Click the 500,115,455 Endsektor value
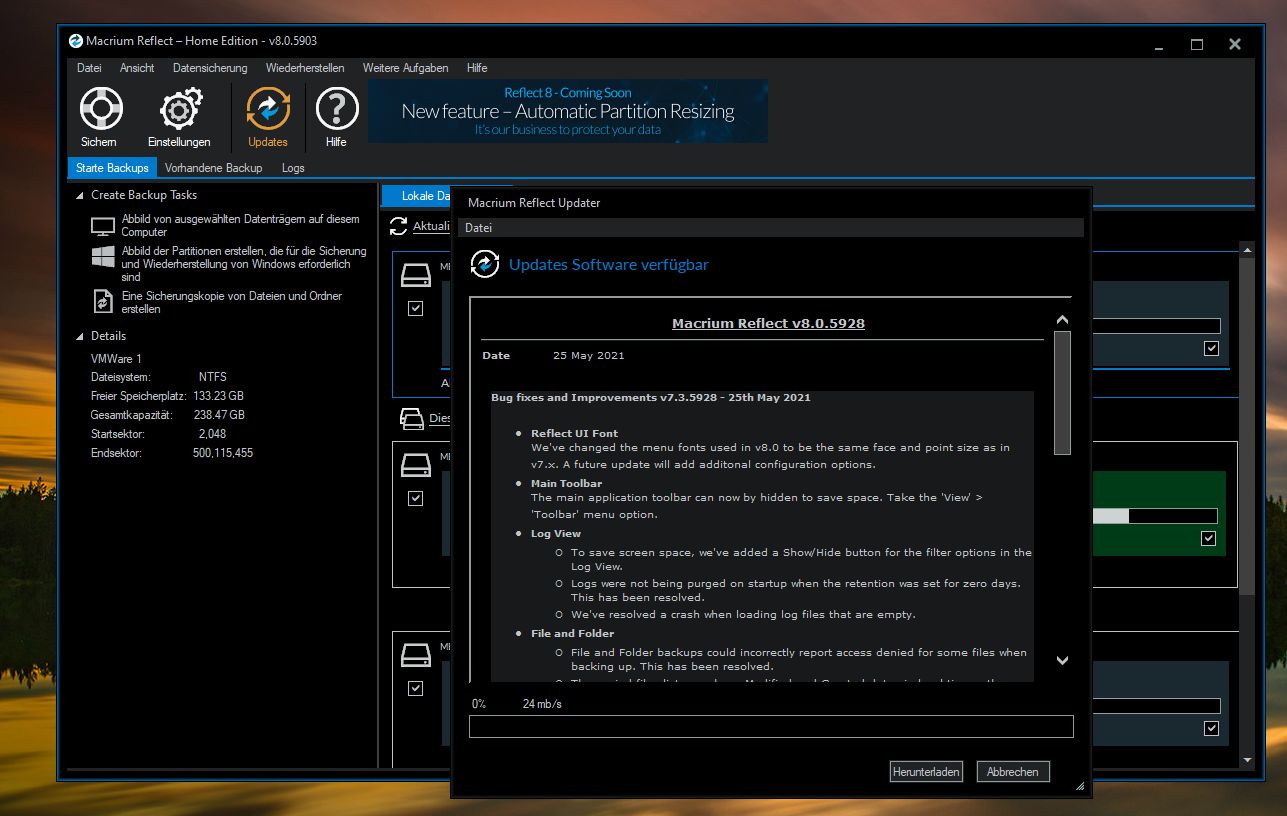This screenshot has height=816, width=1287. pos(223,452)
